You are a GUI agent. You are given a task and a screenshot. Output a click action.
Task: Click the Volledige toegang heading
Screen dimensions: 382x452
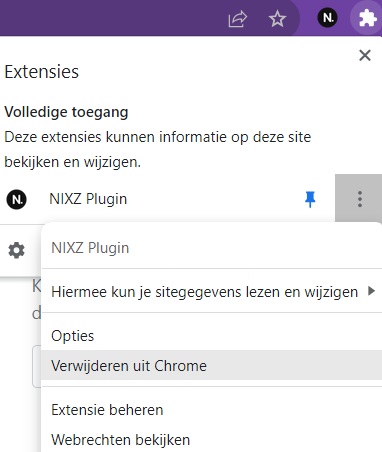click(x=66, y=112)
